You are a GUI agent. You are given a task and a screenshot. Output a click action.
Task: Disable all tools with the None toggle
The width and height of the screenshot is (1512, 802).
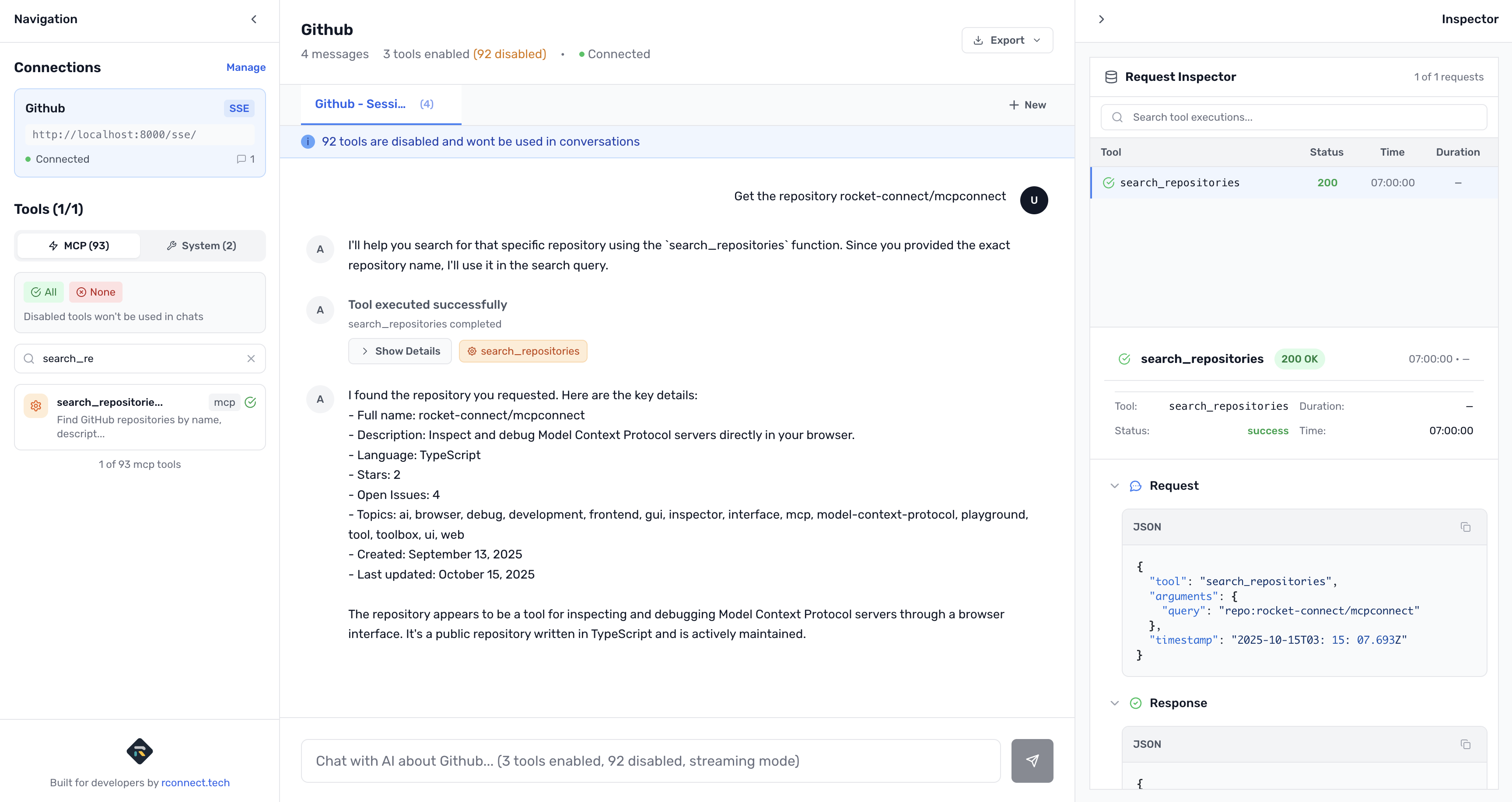[x=95, y=292]
